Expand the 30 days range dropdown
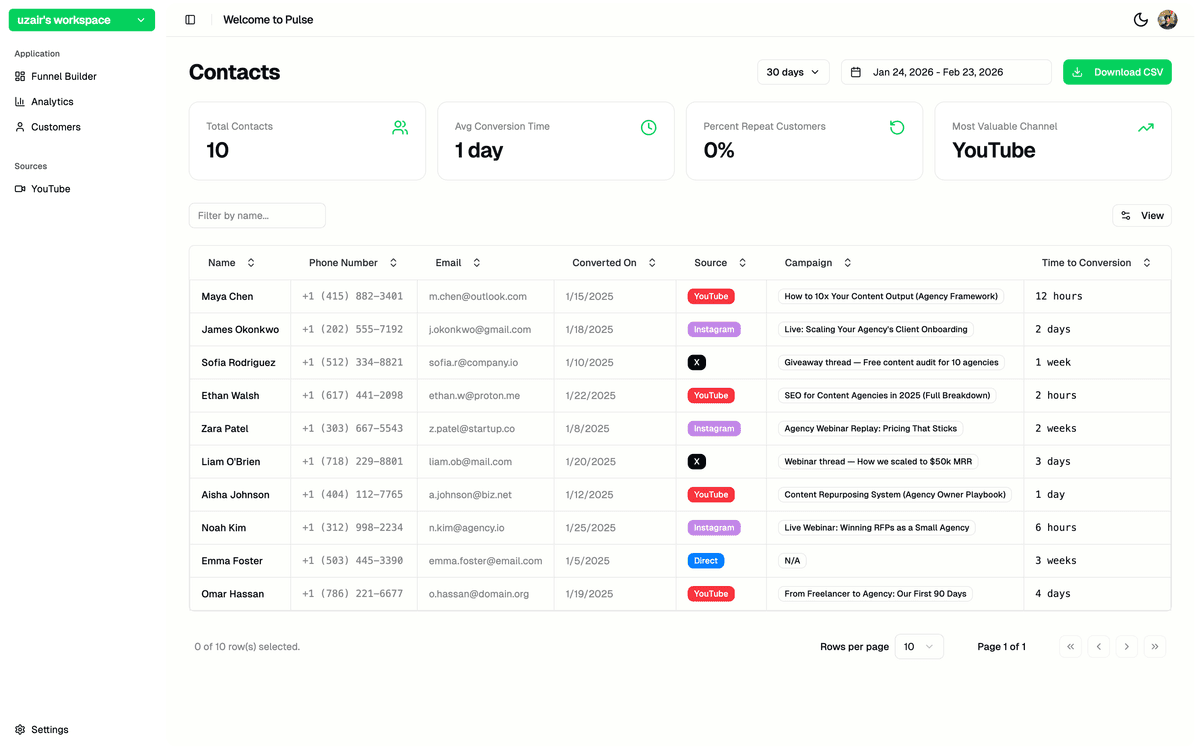Screen dimensions: 1200x752 [x=793, y=72]
